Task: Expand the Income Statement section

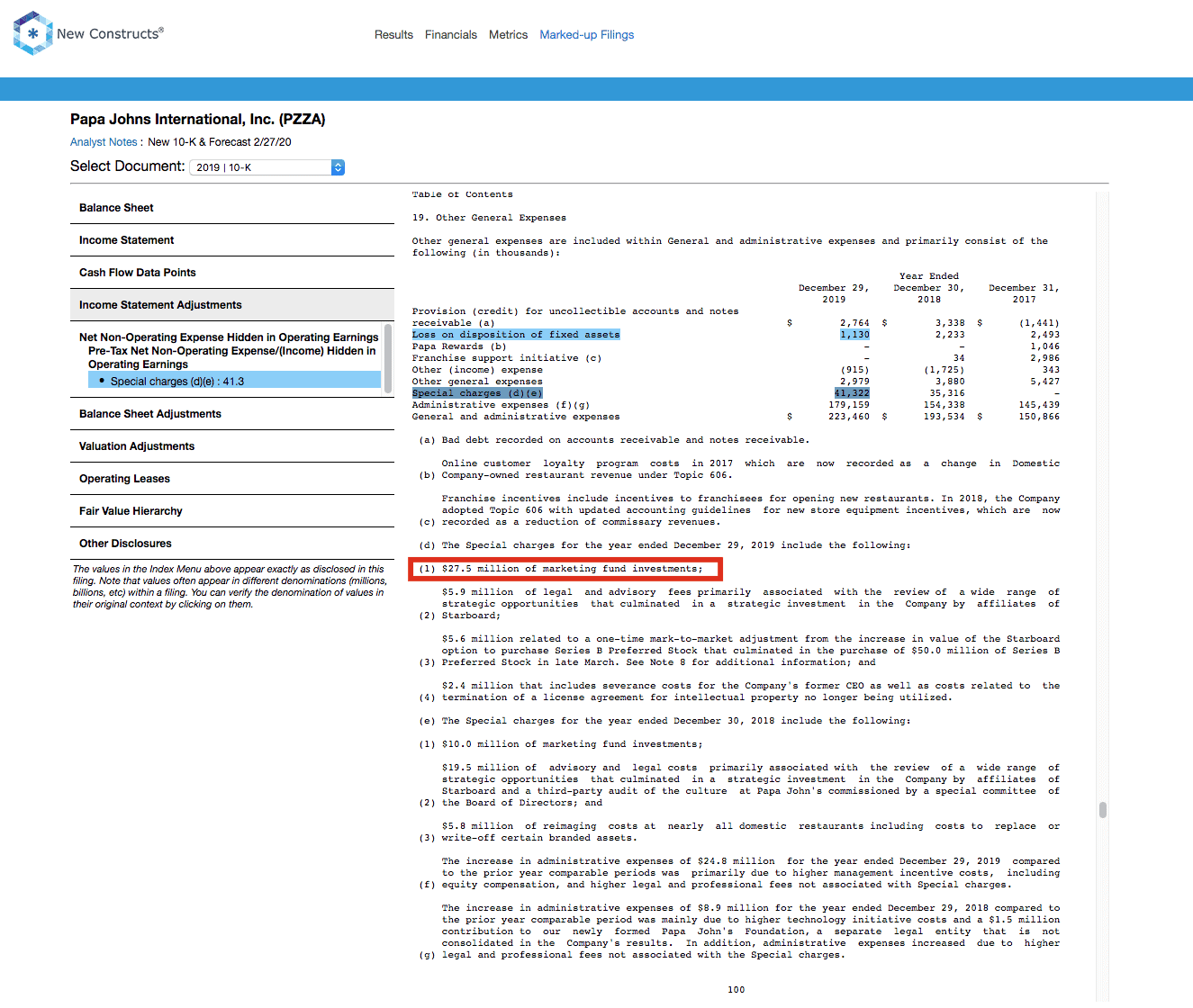Action: click(232, 240)
